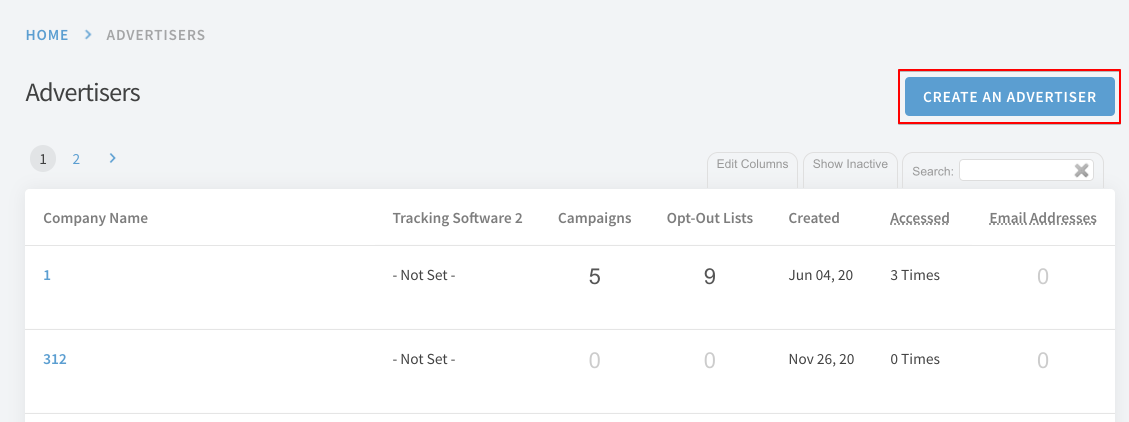Image resolution: width=1129 pixels, height=422 pixels.
Task: Sort by Campaigns column header
Action: [595, 218]
